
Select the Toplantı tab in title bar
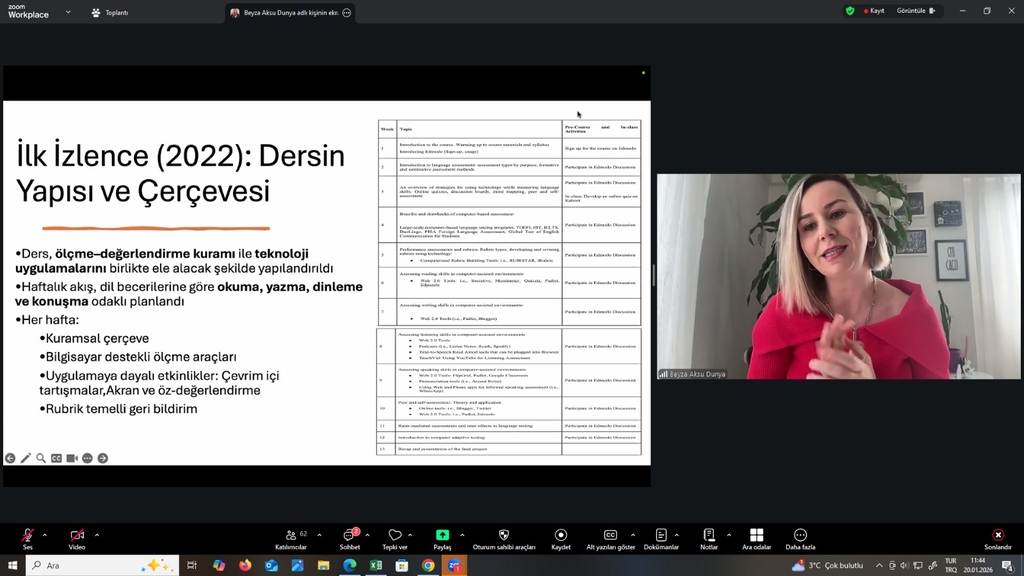click(110, 12)
